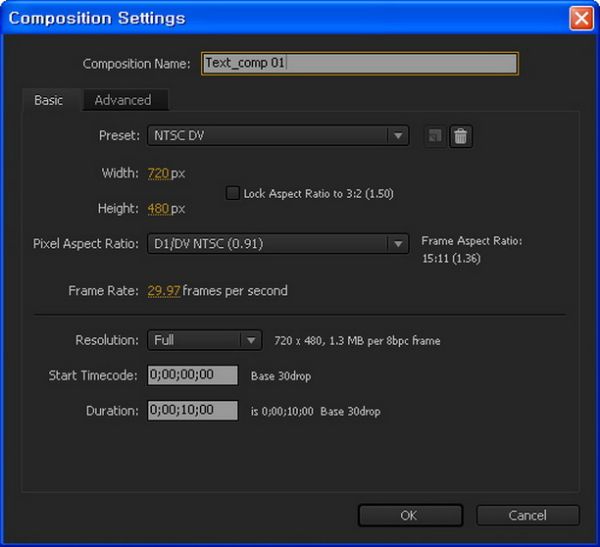Click the Composition Name text field
Viewport: 600px width, 547px height.
pyautogui.click(x=360, y=63)
